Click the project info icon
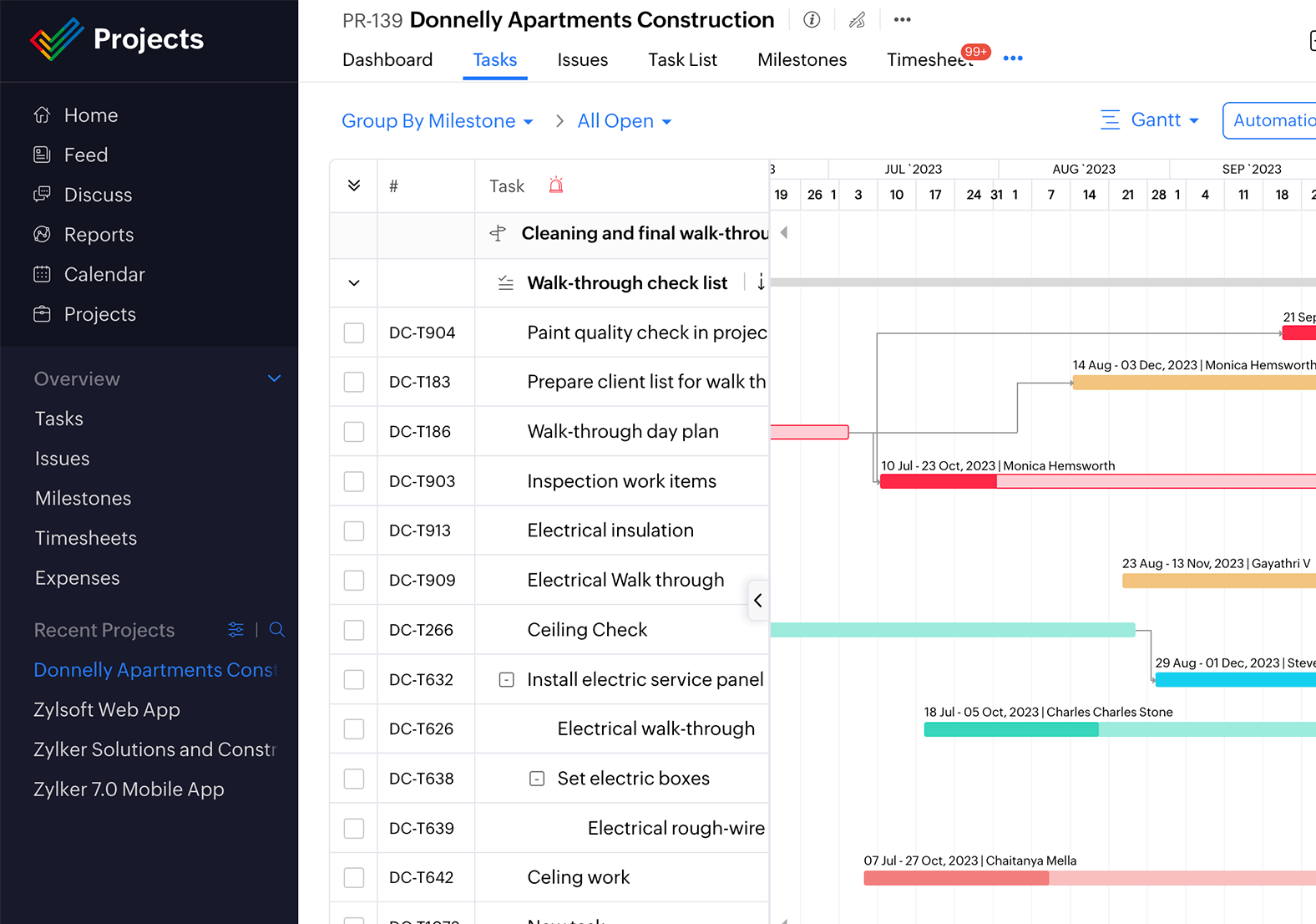 (x=811, y=20)
